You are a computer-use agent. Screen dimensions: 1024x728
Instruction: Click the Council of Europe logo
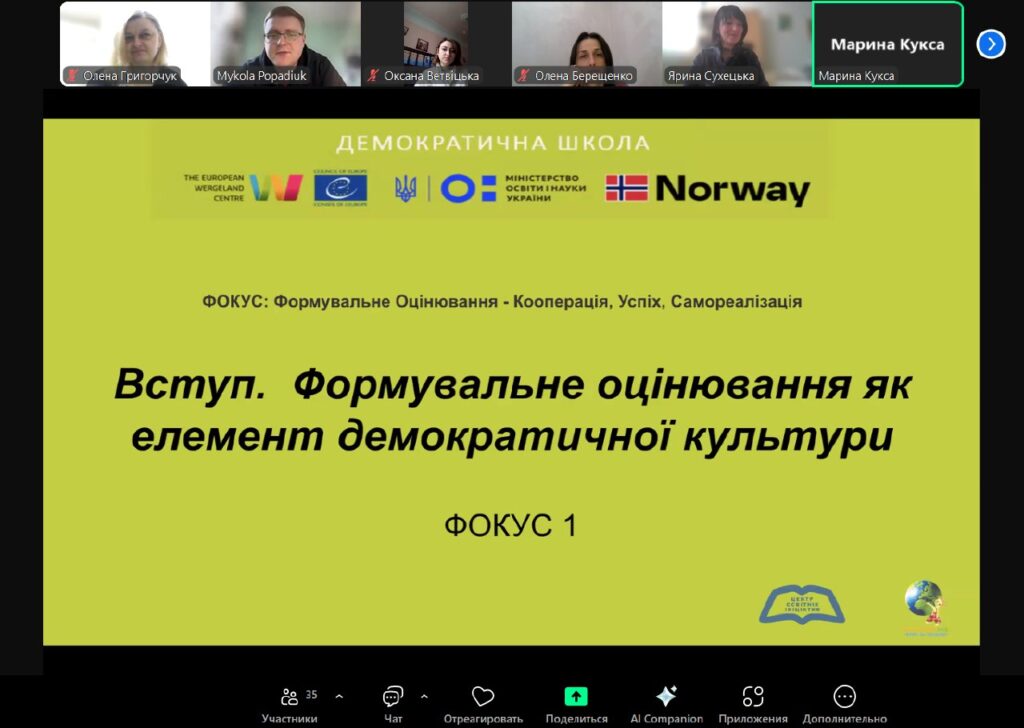(x=340, y=188)
